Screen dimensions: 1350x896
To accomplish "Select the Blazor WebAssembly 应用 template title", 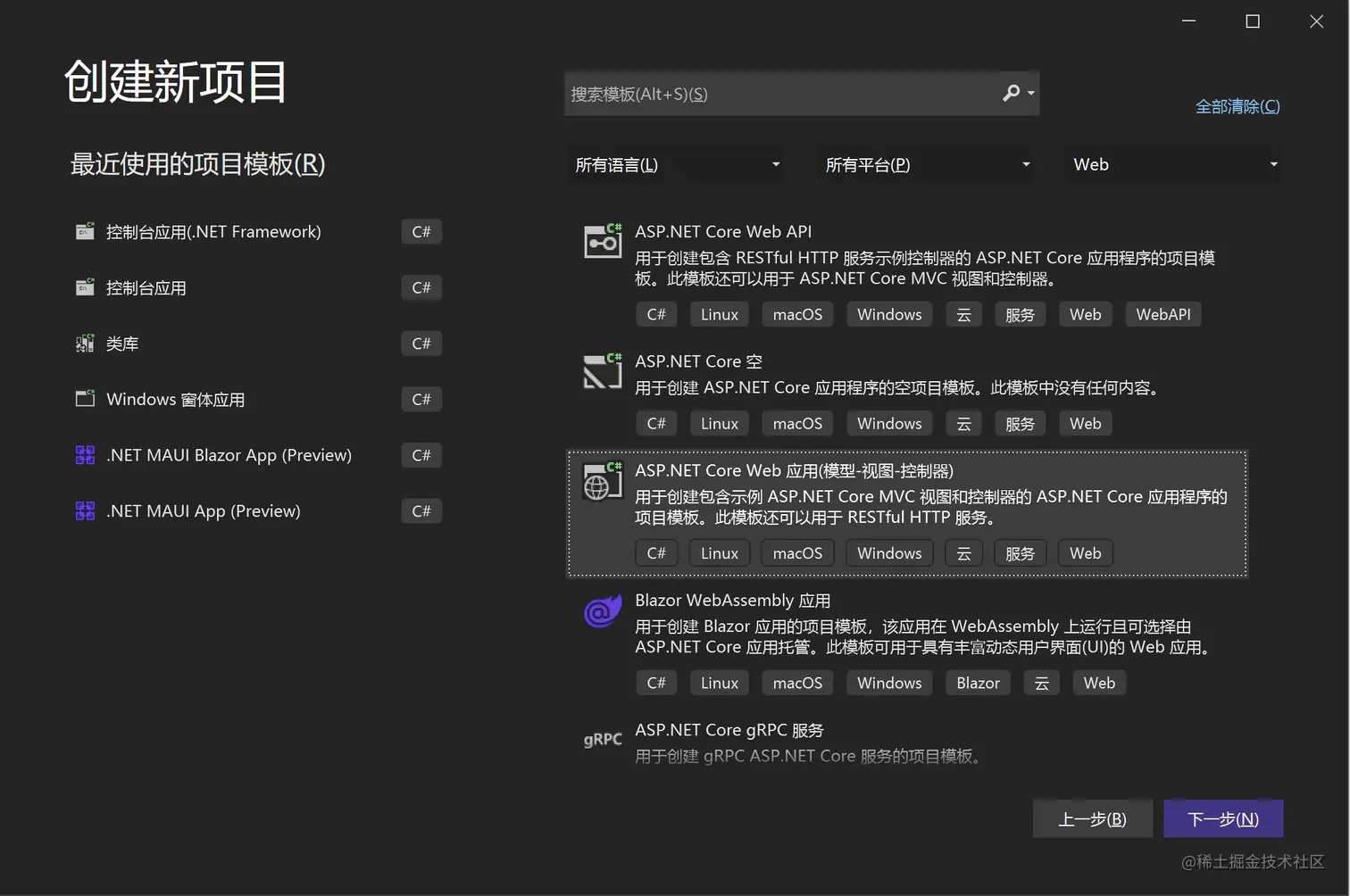I will point(732,601).
